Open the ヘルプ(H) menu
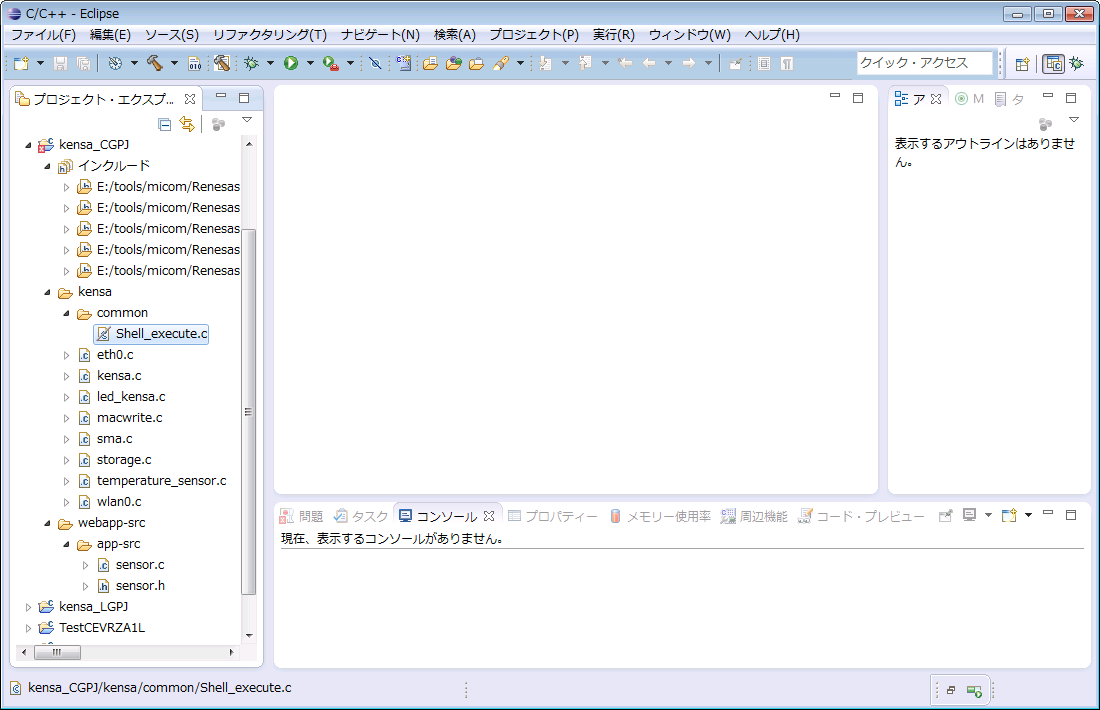This screenshot has height=710, width=1100. (772, 34)
